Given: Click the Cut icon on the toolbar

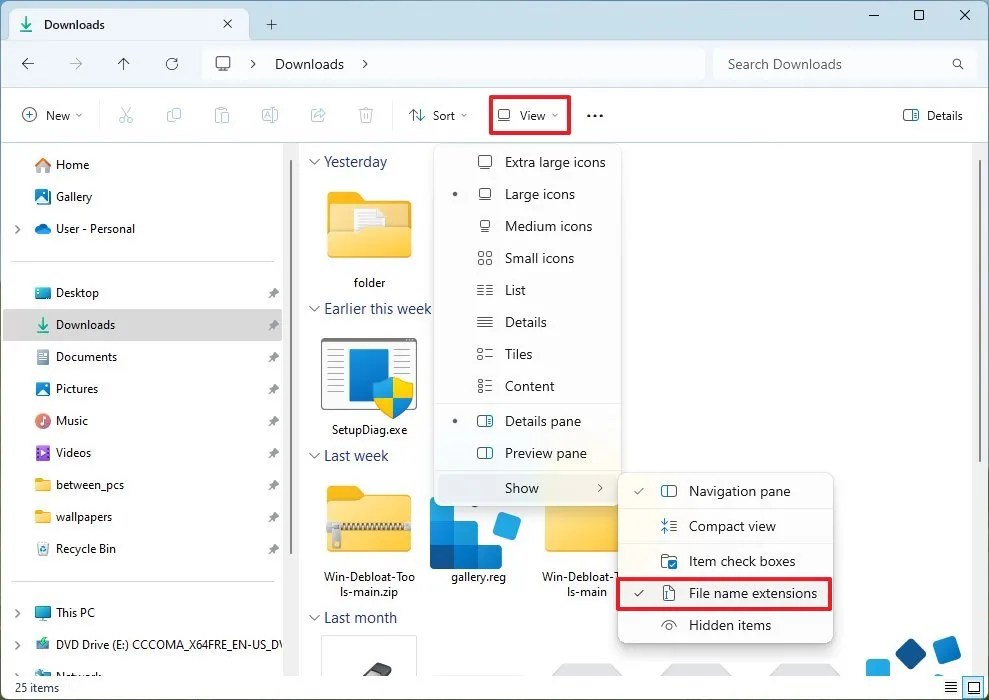Looking at the screenshot, I should (126, 115).
